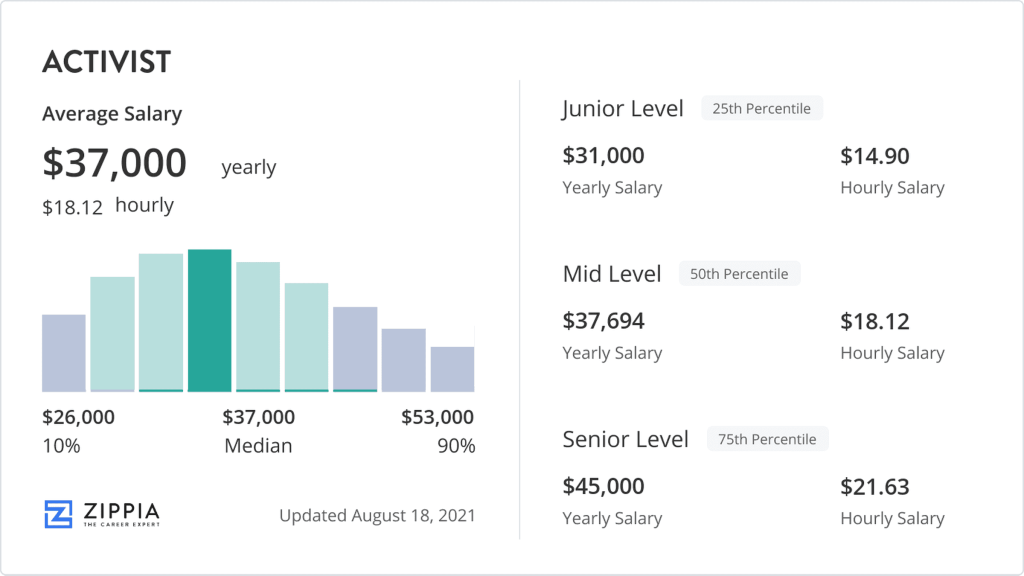Select the first gray-blue histogram bar
1024x576 pixels.
[64, 353]
